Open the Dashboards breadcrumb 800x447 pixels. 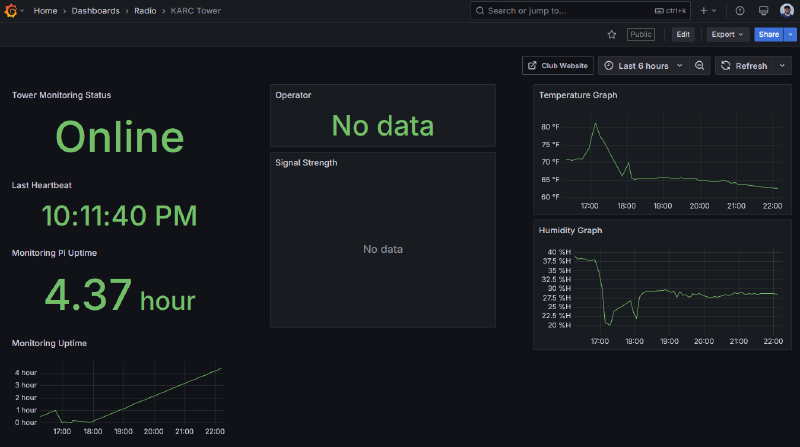point(95,11)
